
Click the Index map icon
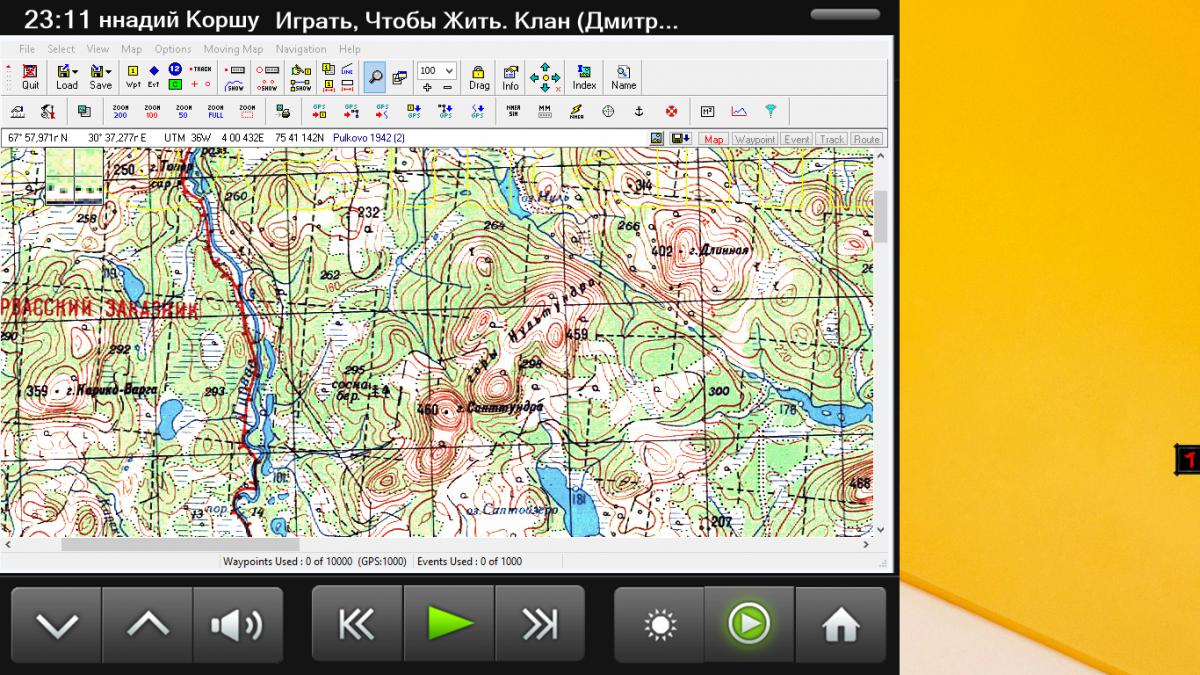(584, 76)
